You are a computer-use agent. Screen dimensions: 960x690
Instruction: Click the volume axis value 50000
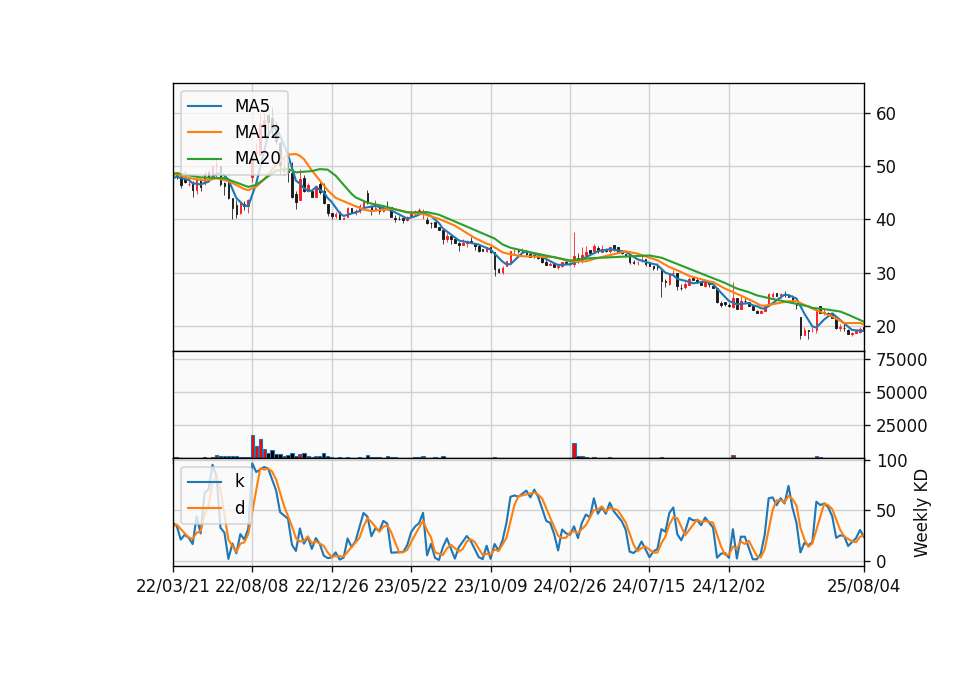pyautogui.click(x=901, y=393)
